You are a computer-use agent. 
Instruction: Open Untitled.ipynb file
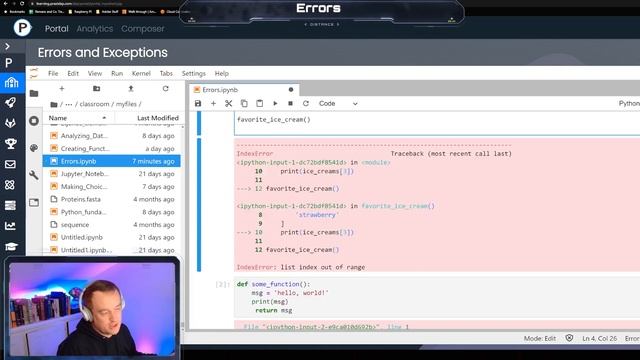pyautogui.click(x=111, y=238)
